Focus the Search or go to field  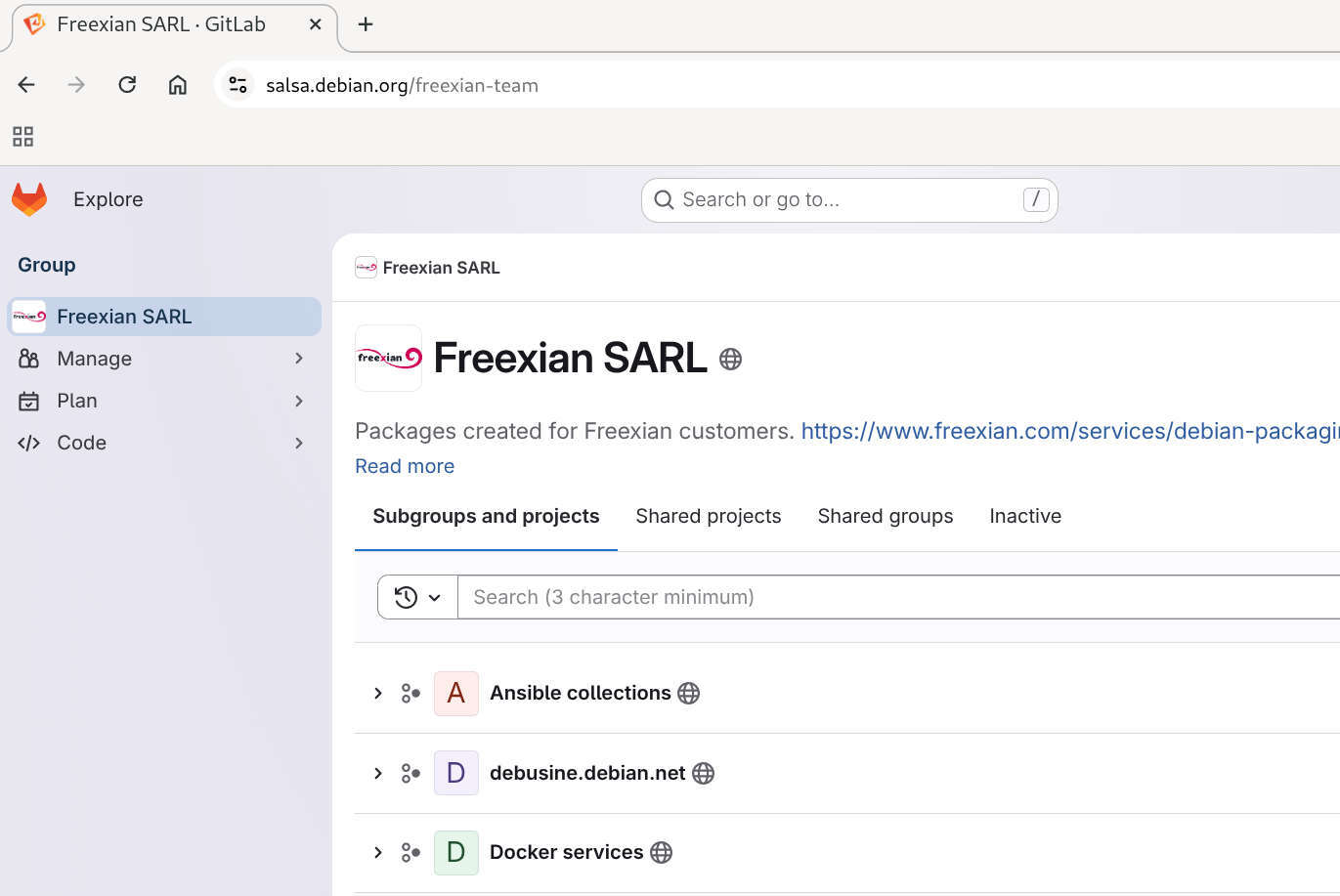(x=849, y=200)
